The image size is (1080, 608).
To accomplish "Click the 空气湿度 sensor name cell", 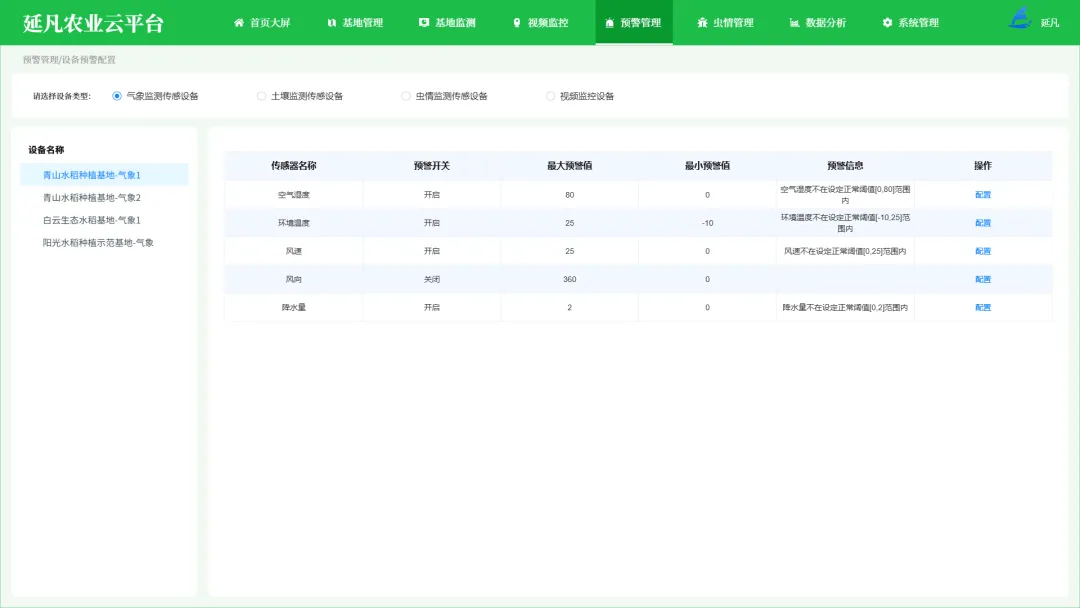I will click(x=293, y=195).
